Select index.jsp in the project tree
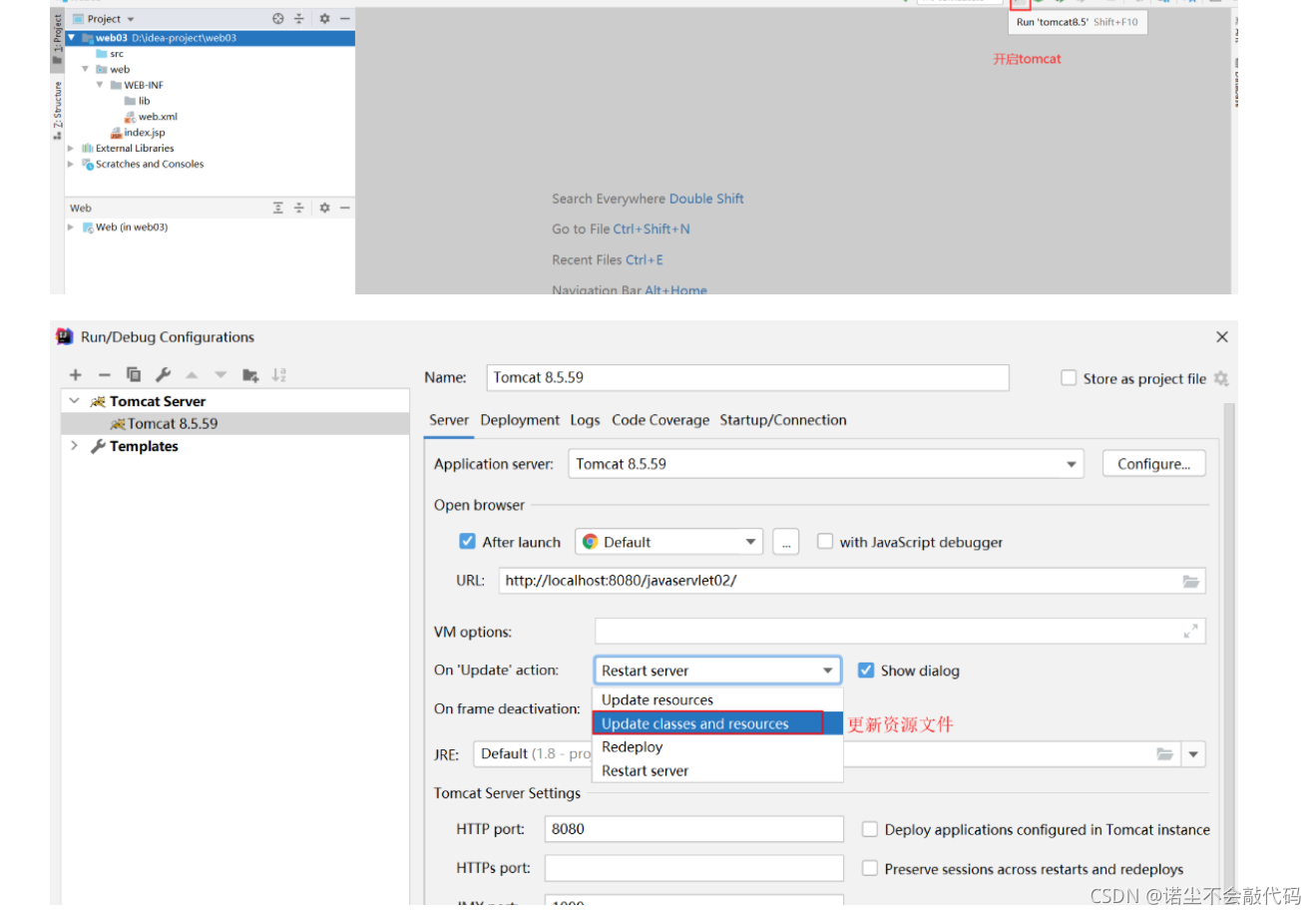 tap(138, 133)
